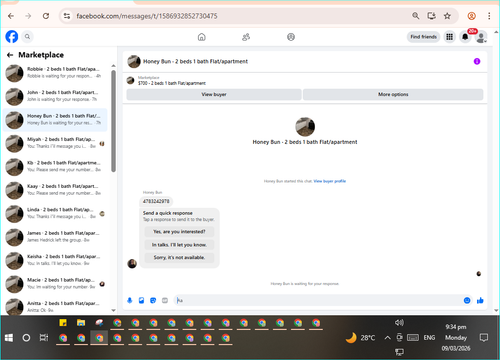Click the browser Back arrow
This screenshot has height=360, width=500.
click(11, 16)
